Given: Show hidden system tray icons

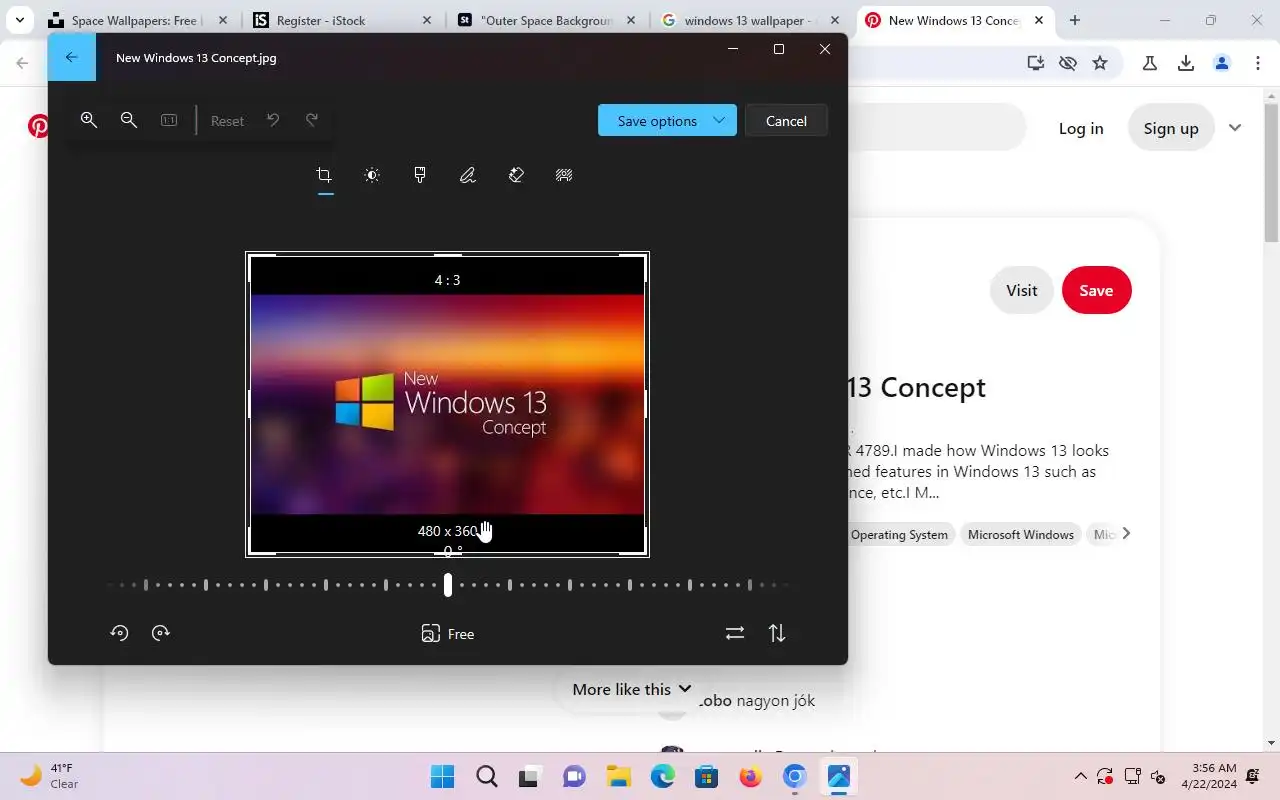Looking at the screenshot, I should (1080, 776).
